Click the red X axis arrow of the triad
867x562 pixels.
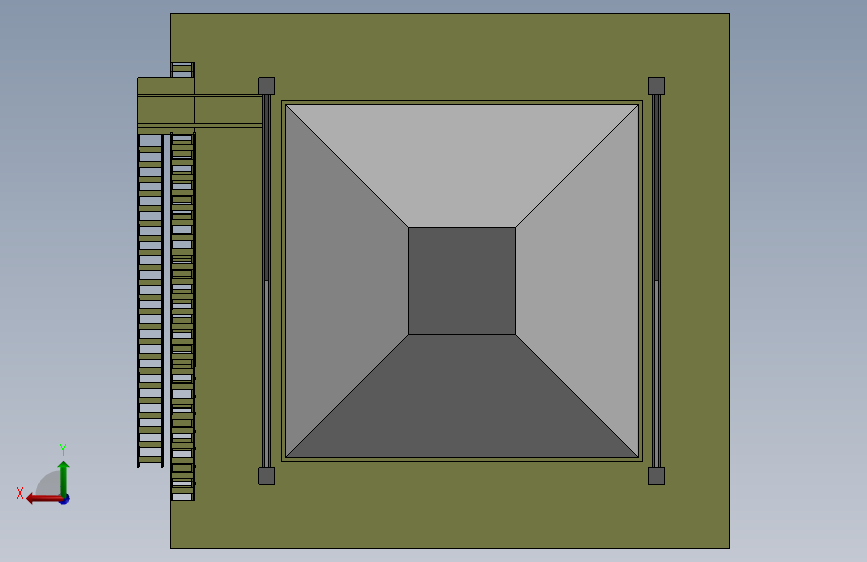click(44, 499)
